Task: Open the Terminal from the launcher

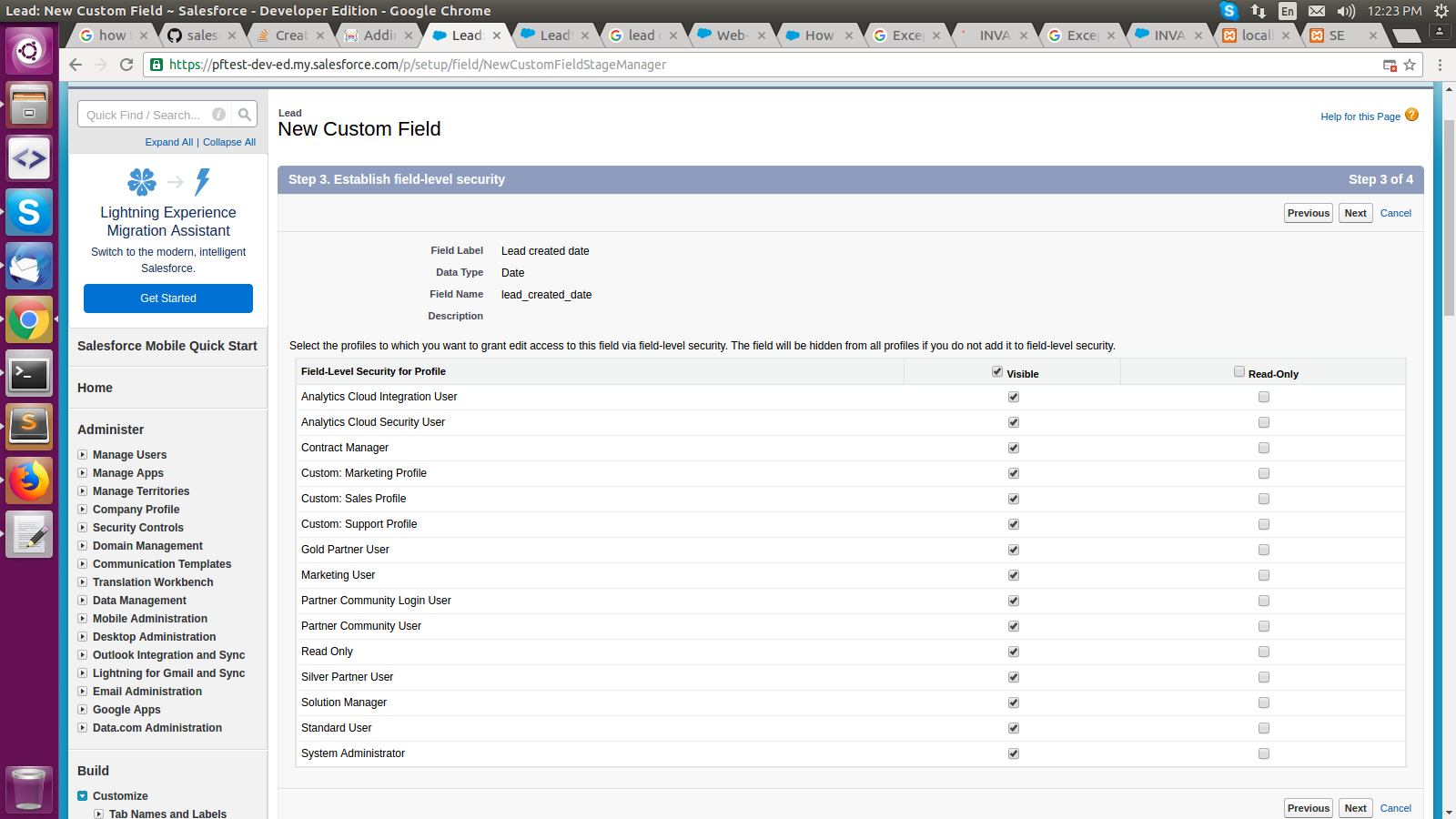Action: [29, 373]
